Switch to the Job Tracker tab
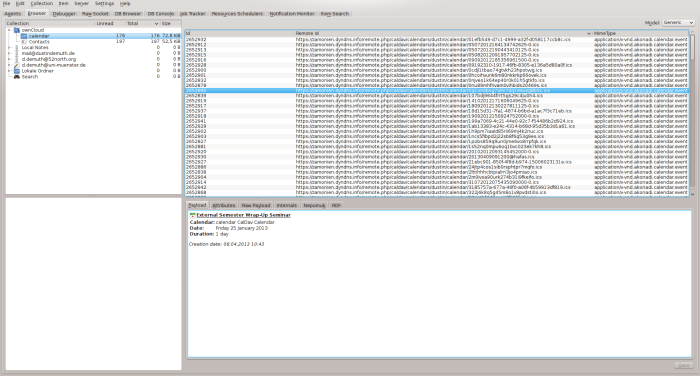 (192, 14)
